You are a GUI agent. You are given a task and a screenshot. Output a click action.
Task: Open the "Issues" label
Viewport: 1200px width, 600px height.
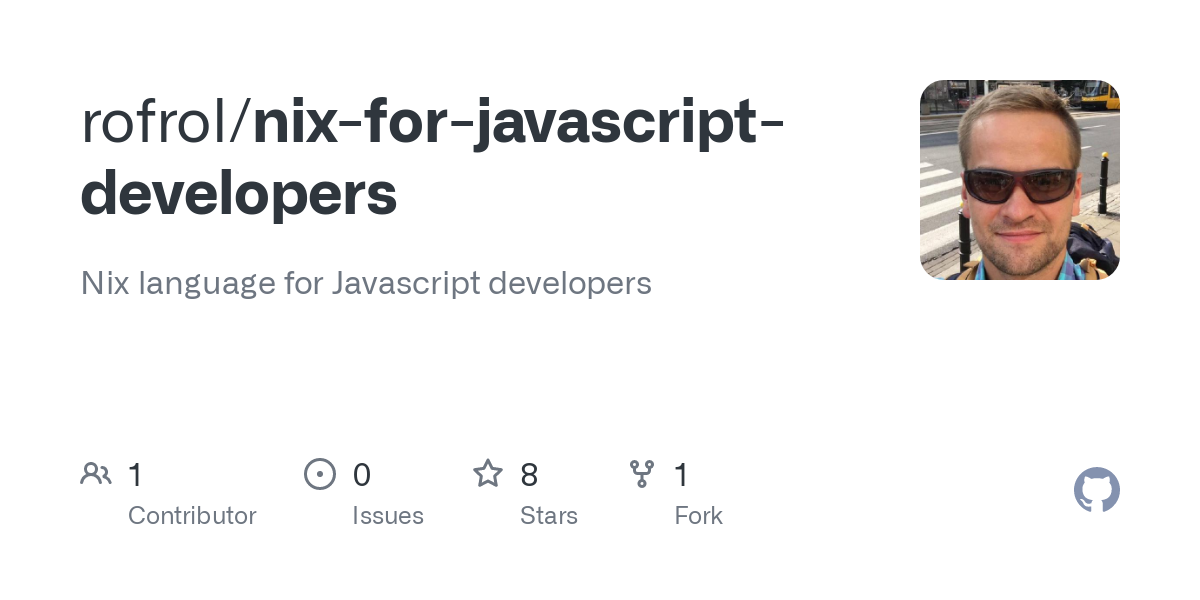[388, 516]
